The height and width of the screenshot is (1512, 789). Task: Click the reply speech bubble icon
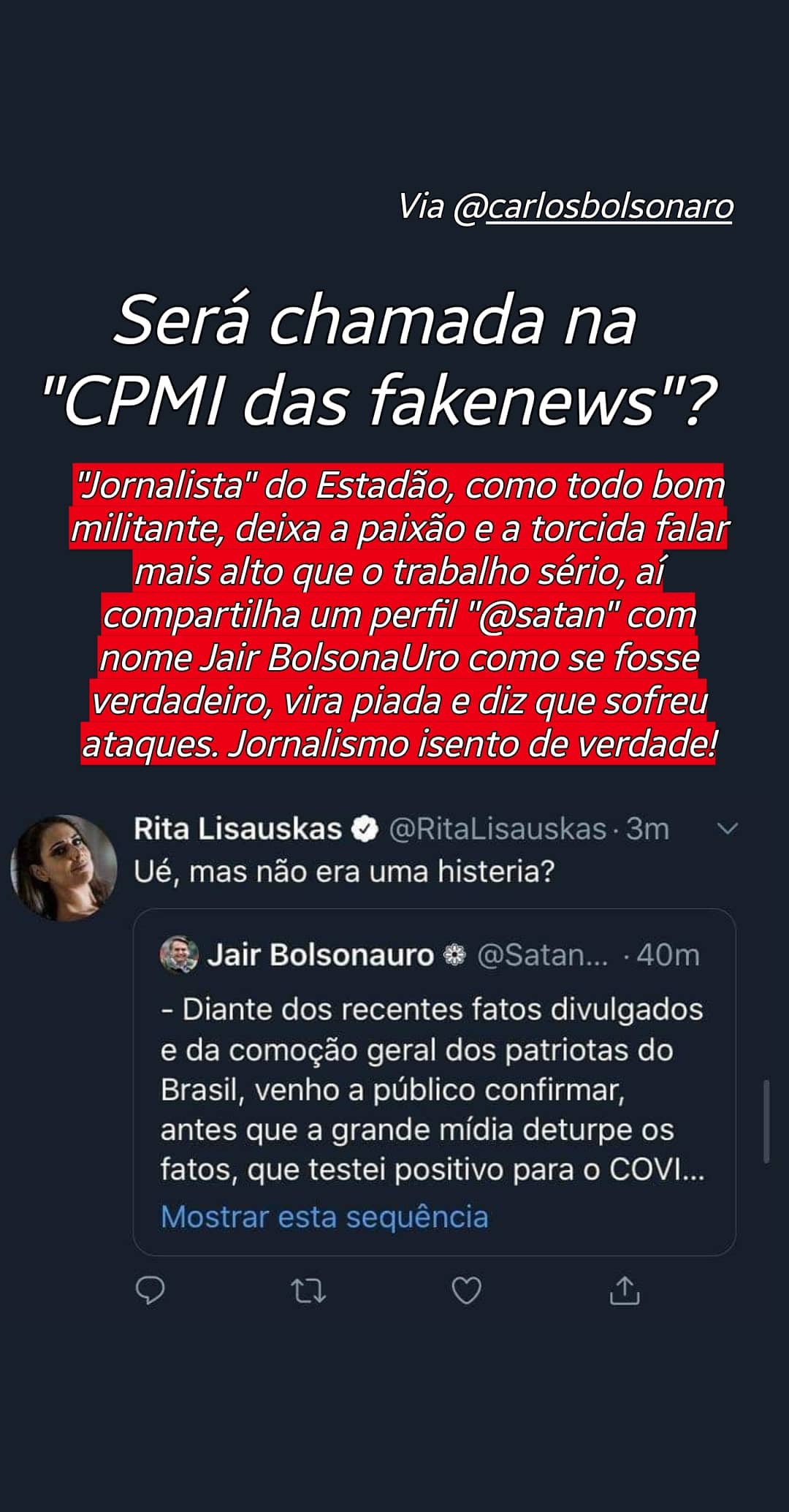(x=150, y=1291)
